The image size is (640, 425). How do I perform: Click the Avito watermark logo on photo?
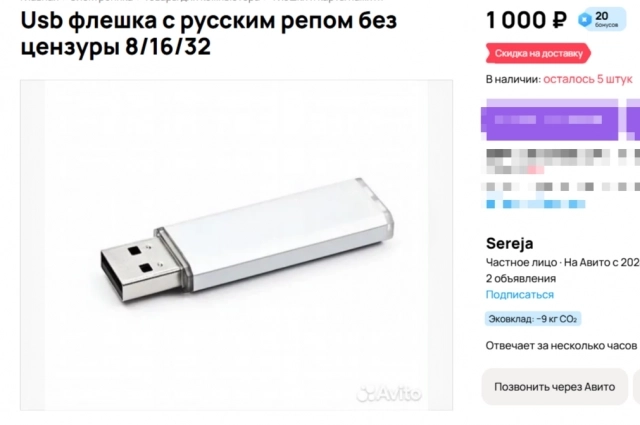tap(389, 394)
